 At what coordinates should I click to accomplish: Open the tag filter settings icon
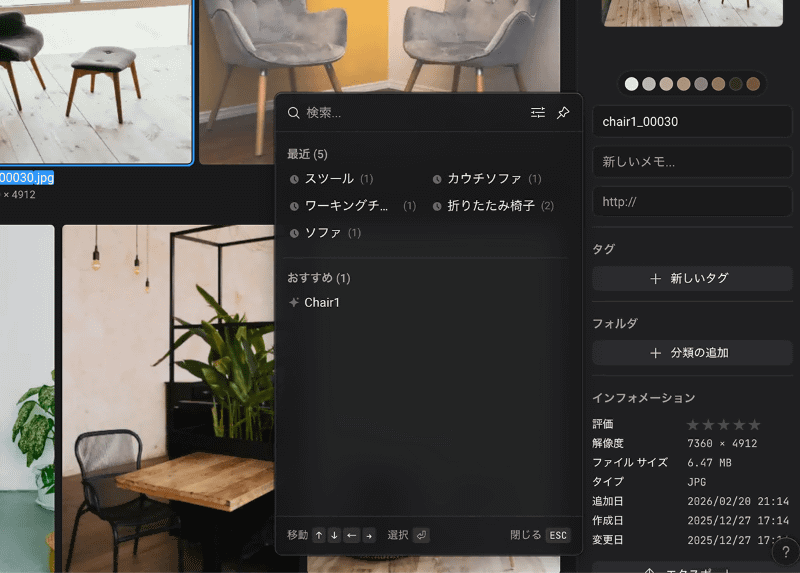point(537,112)
